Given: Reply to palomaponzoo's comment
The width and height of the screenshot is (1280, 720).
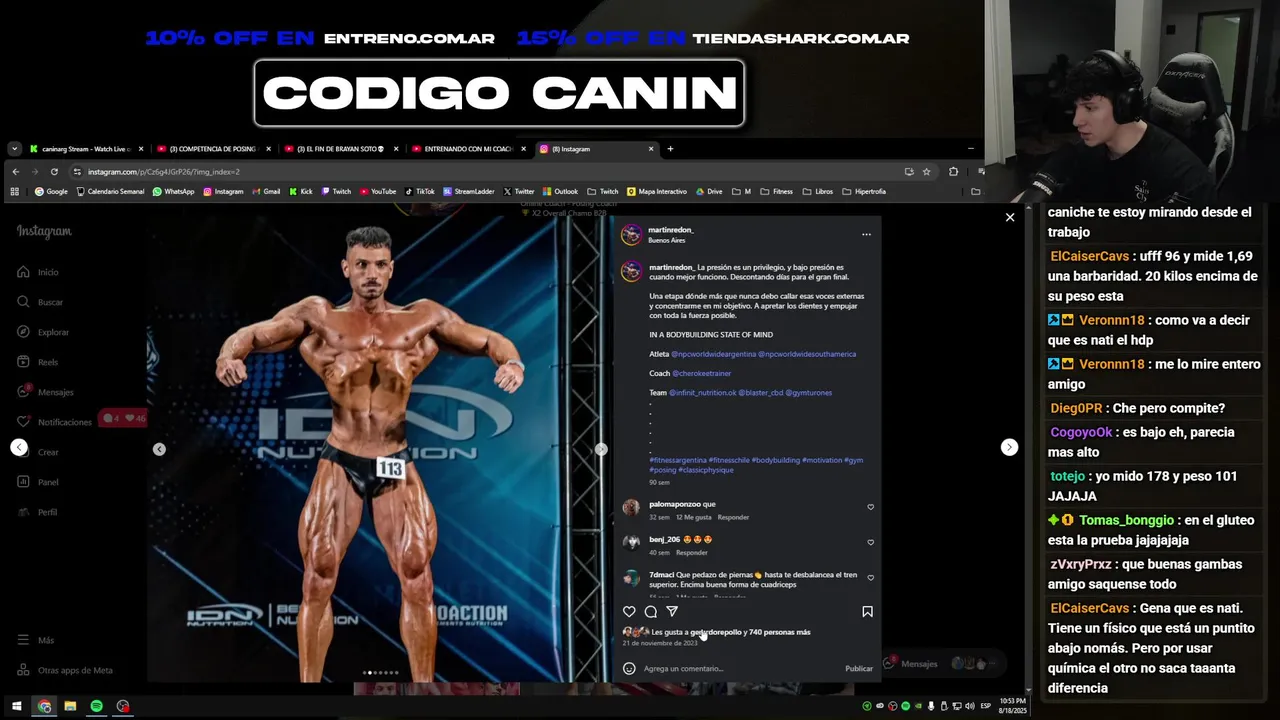Looking at the screenshot, I should click(x=733, y=517).
